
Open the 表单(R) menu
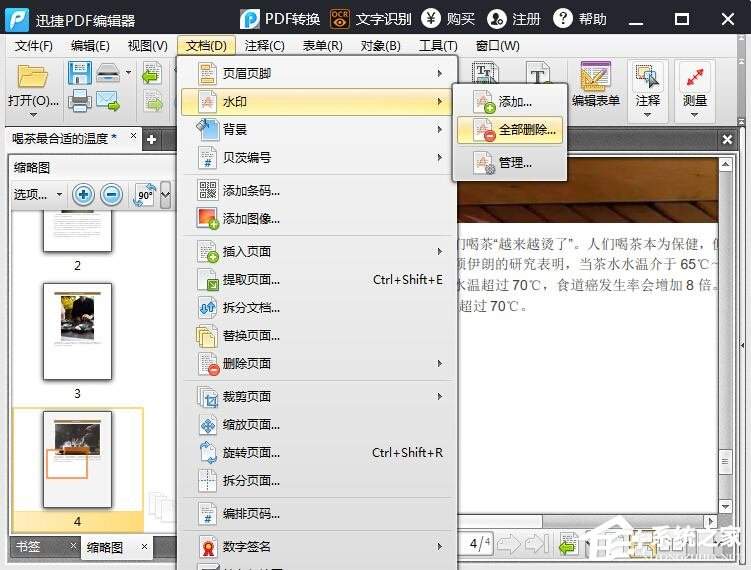click(x=322, y=46)
